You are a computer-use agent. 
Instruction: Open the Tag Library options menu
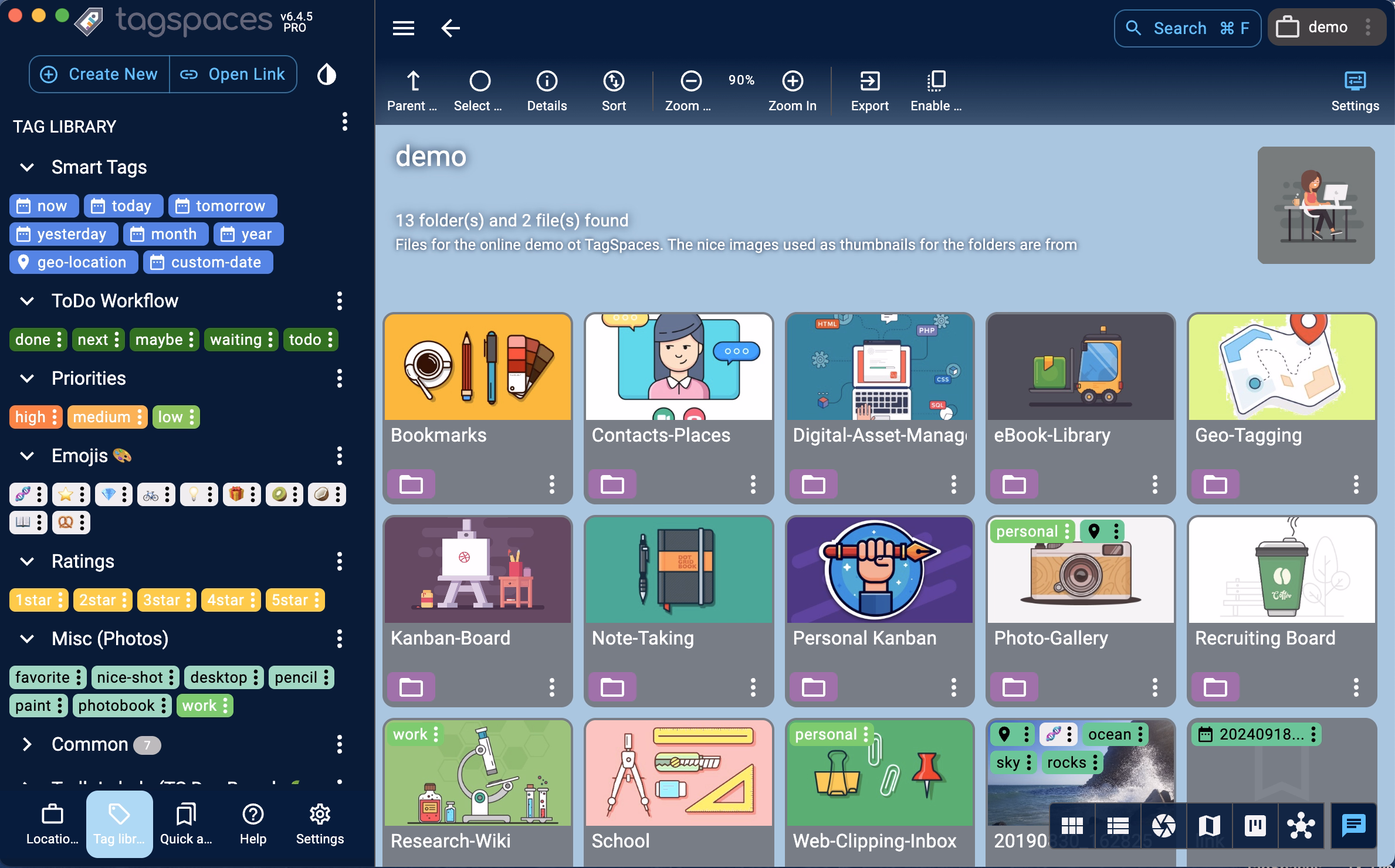[x=345, y=121]
